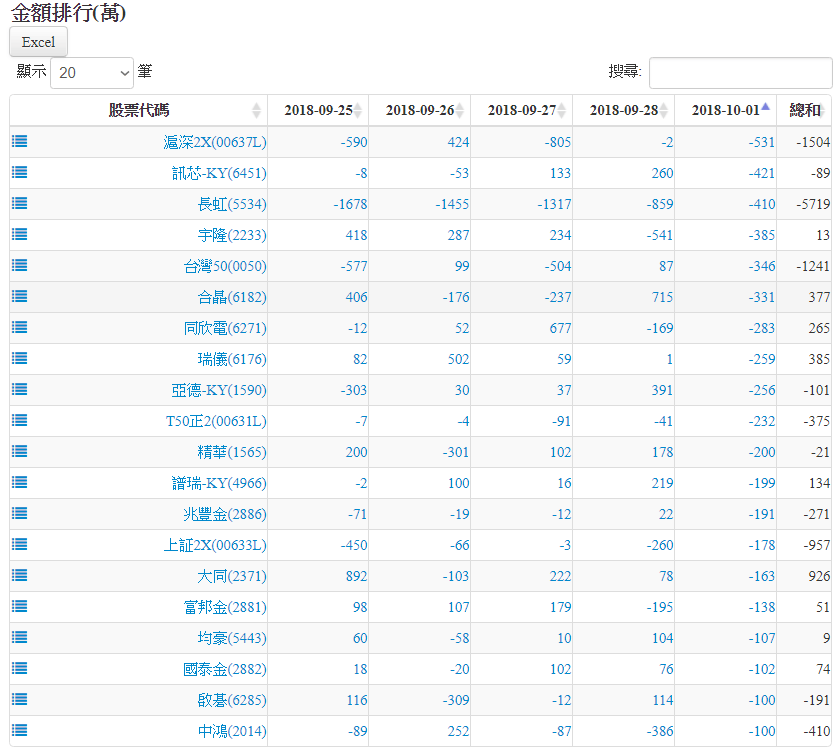
Task: Click list icon in 兆豐金(2886) row
Action: tap(19, 513)
